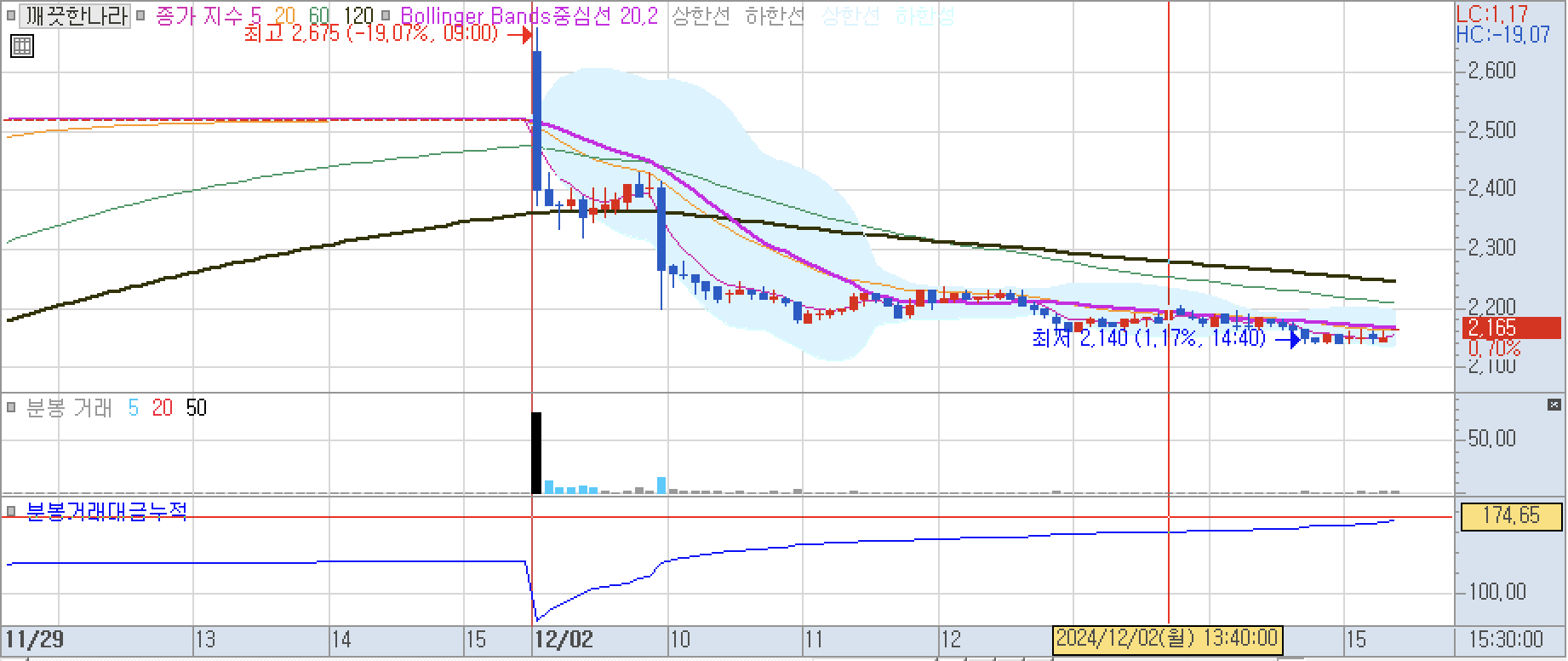Click the 0,70% change value

point(1494,348)
